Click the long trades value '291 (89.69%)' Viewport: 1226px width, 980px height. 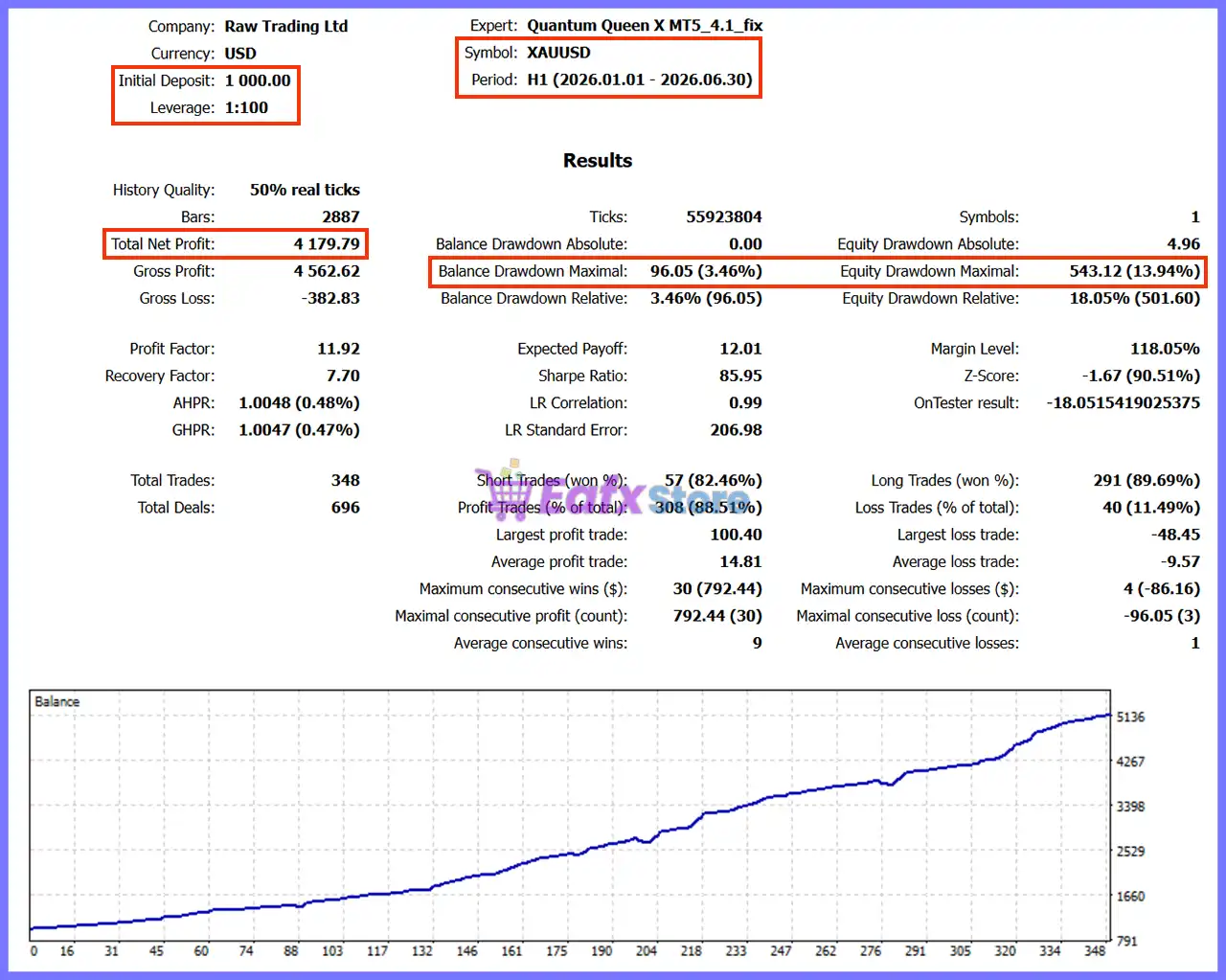tap(1147, 480)
